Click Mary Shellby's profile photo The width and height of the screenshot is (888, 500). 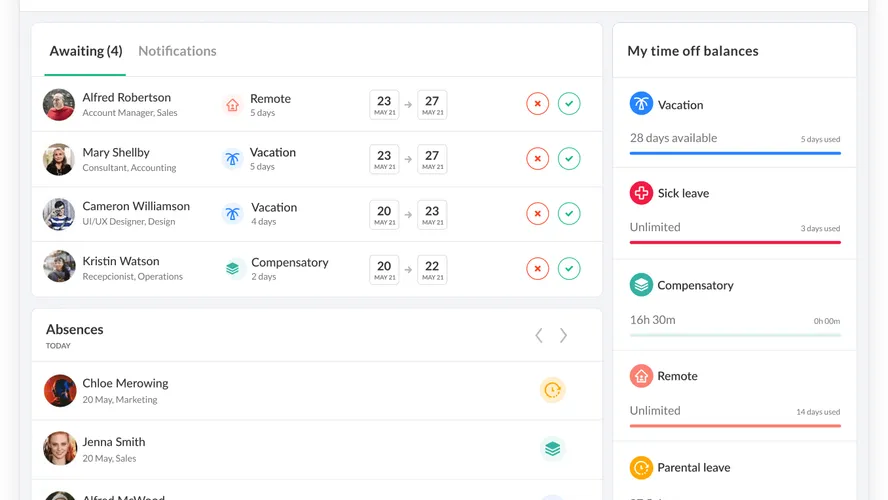[59, 159]
